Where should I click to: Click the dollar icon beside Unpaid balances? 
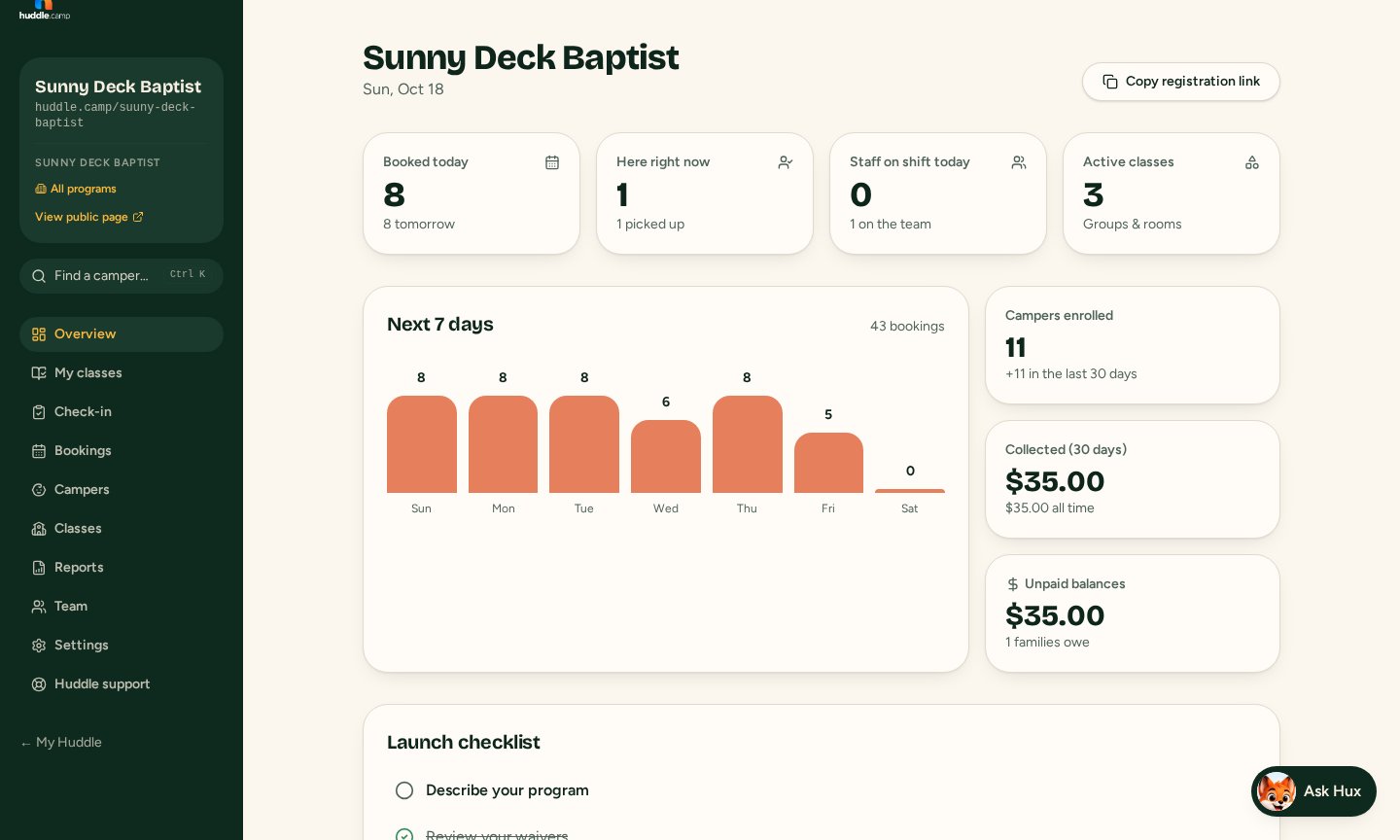tap(1013, 584)
